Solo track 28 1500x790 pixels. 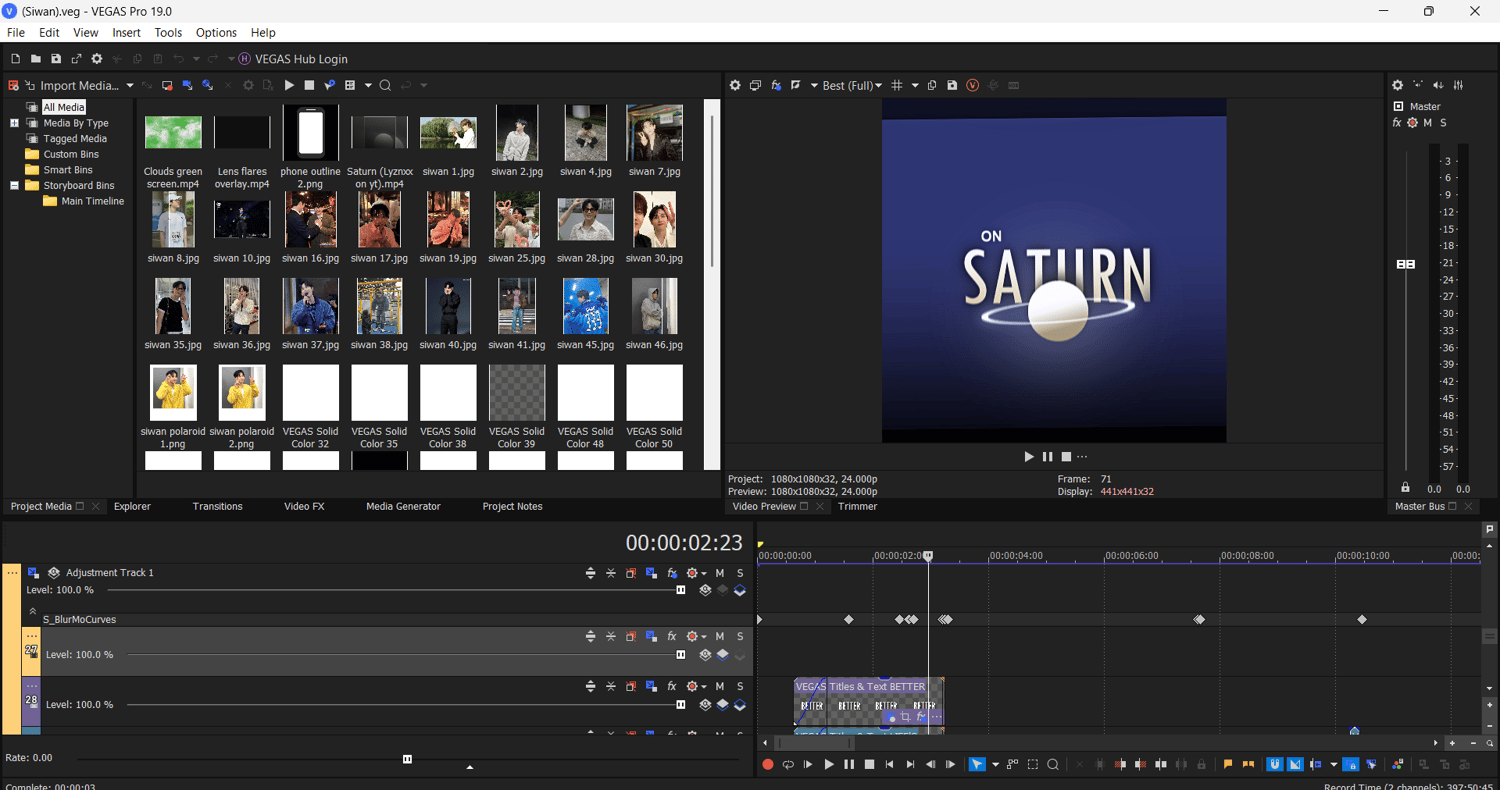740,687
